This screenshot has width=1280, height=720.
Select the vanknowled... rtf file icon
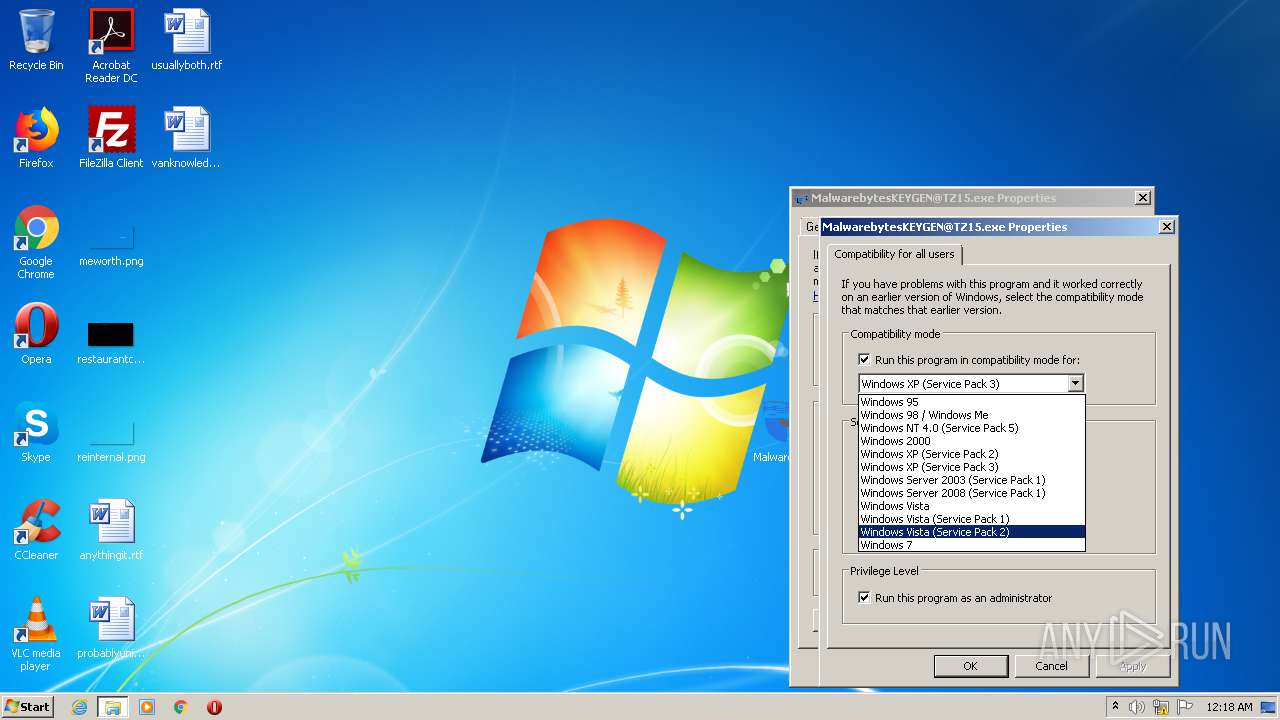tap(186, 138)
